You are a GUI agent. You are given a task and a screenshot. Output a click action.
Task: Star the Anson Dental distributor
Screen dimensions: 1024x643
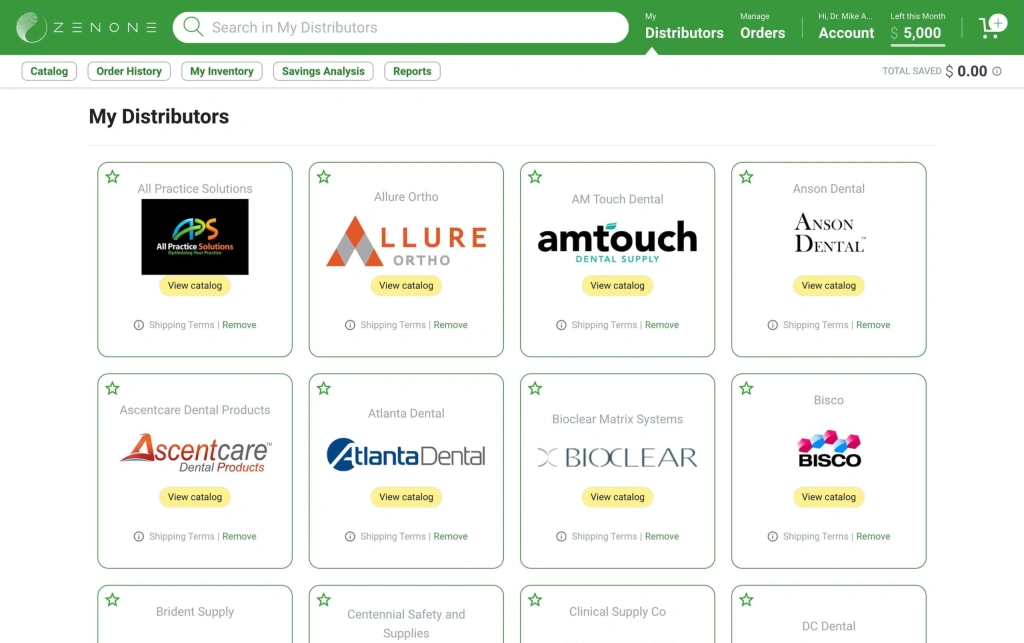click(x=746, y=177)
